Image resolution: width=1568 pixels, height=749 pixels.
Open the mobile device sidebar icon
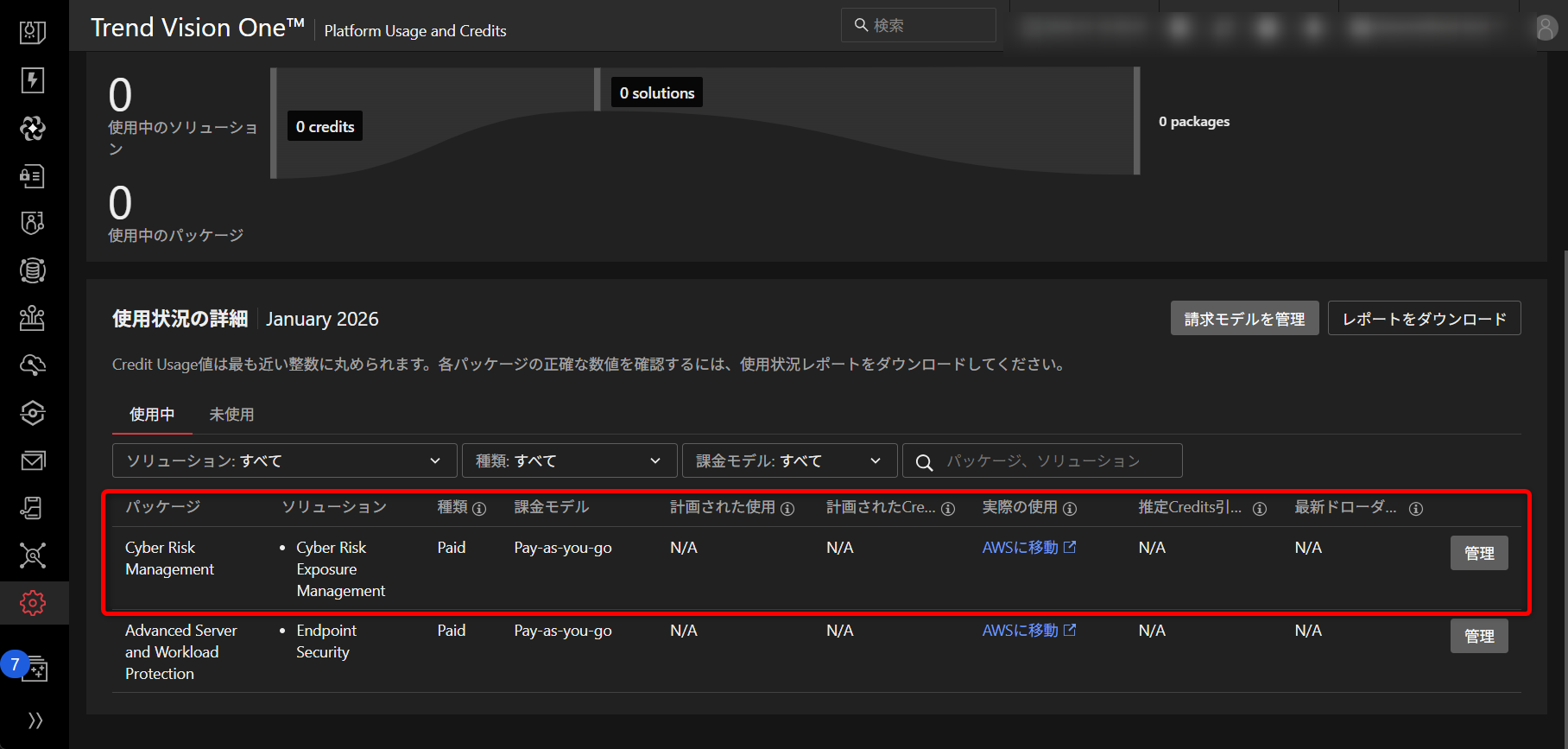pos(33,508)
